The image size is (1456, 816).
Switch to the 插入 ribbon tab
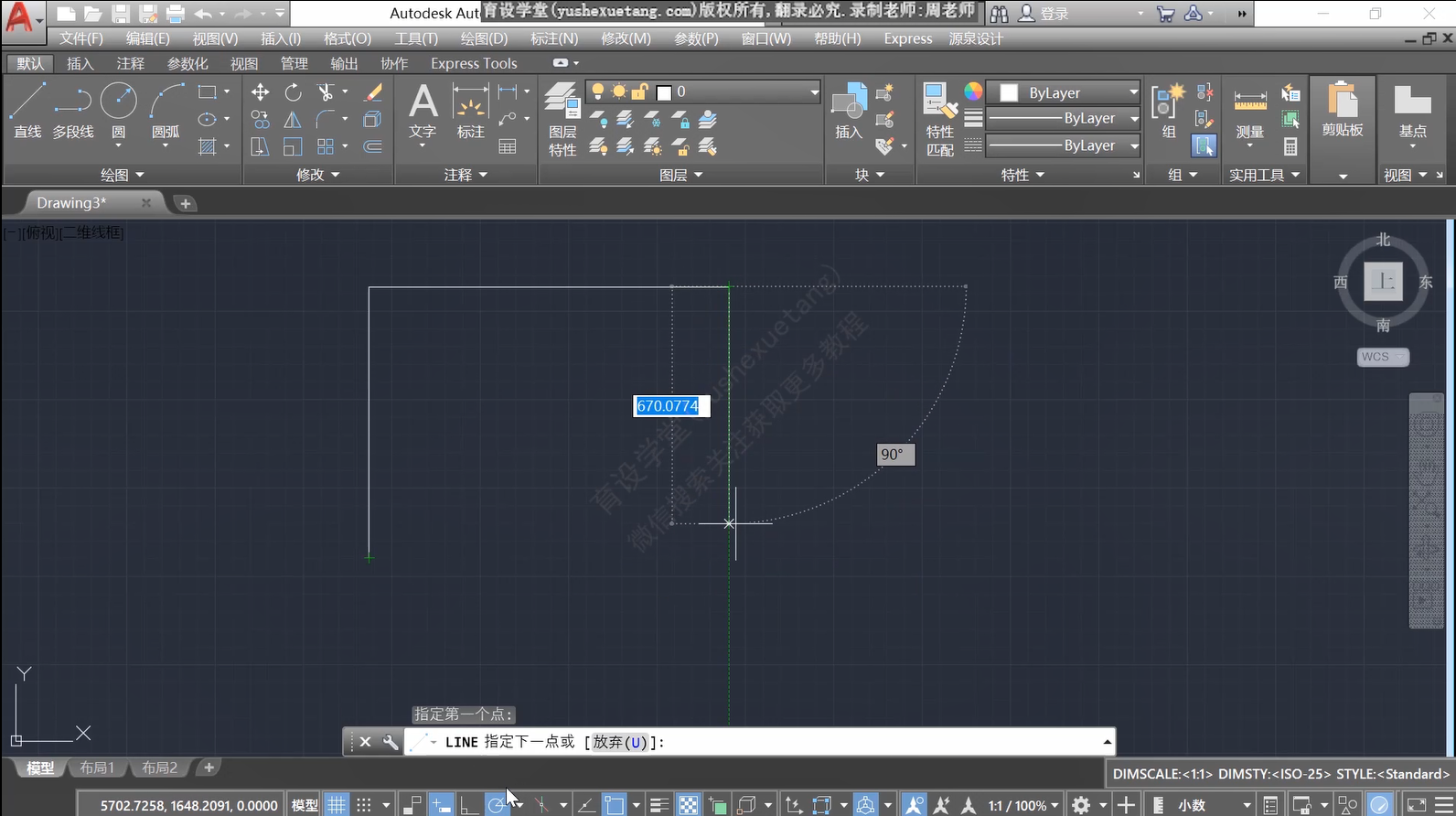80,63
